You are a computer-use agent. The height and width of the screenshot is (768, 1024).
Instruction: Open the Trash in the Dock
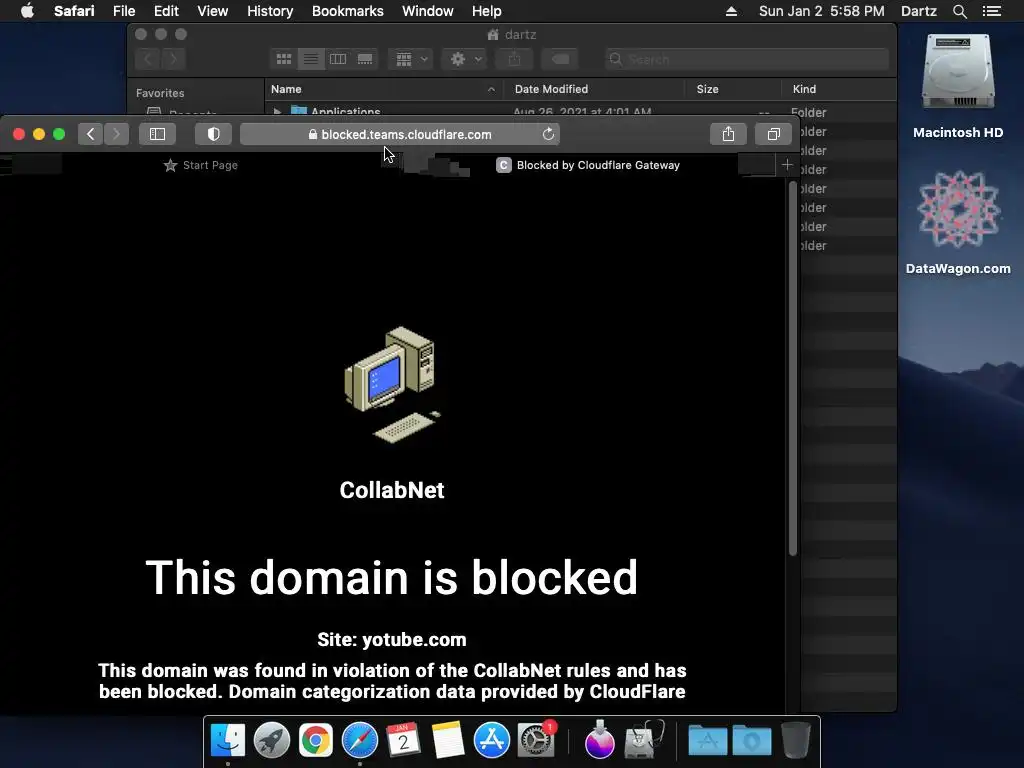[795, 740]
